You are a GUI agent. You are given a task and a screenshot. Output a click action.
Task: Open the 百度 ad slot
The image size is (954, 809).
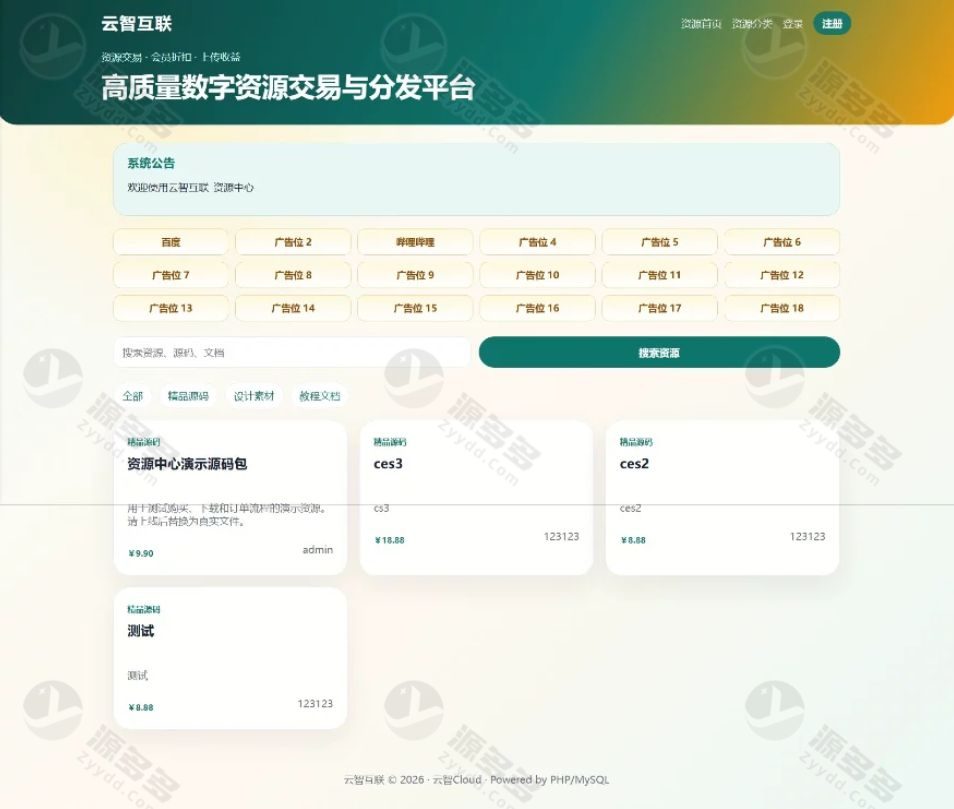[171, 242]
